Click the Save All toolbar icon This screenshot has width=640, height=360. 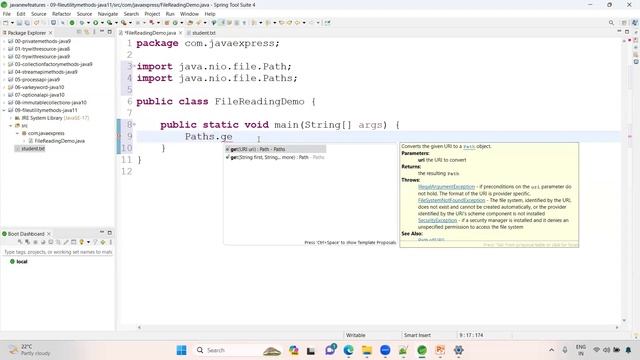27,23
